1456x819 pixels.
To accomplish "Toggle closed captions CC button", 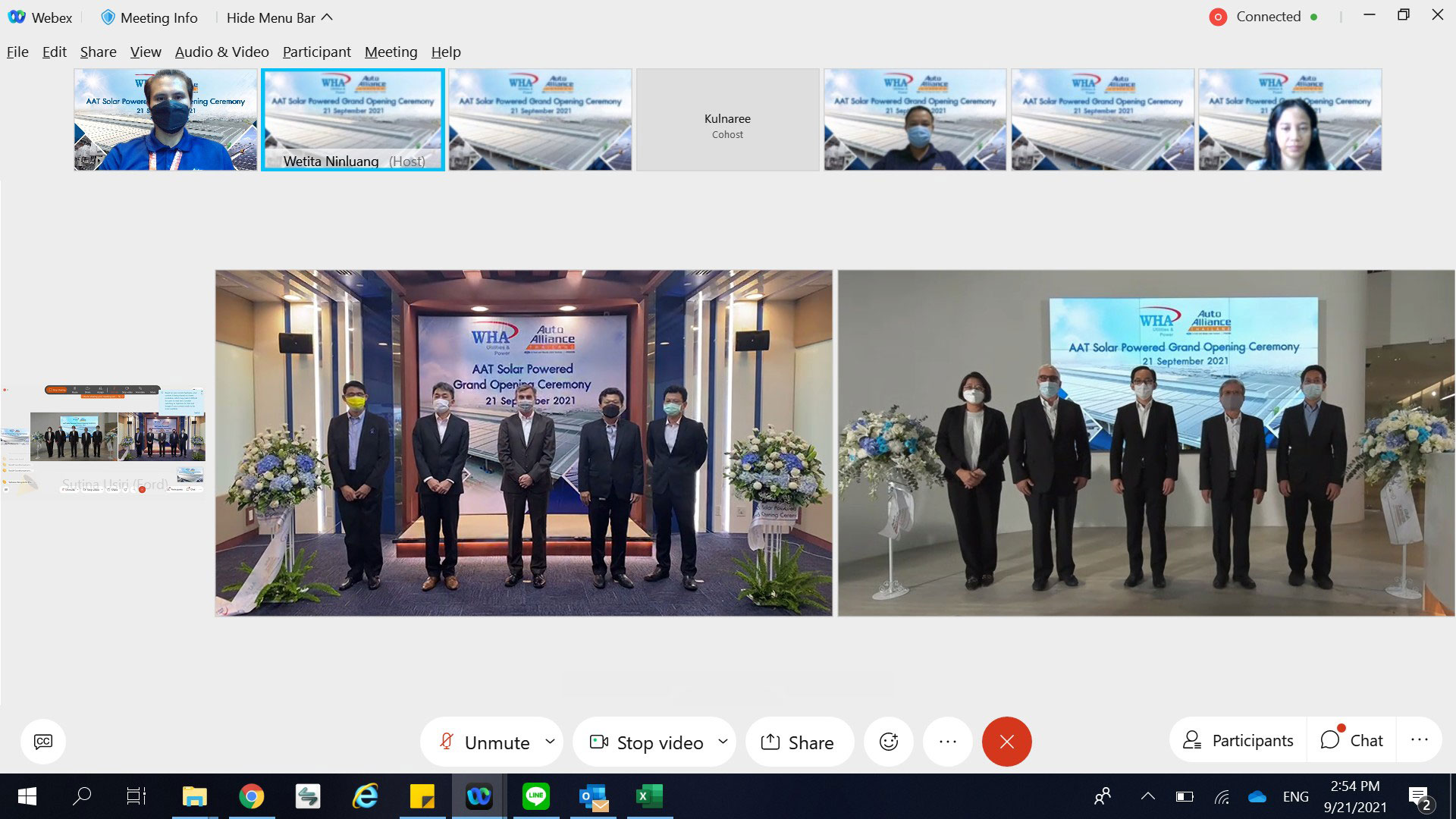I will [43, 741].
